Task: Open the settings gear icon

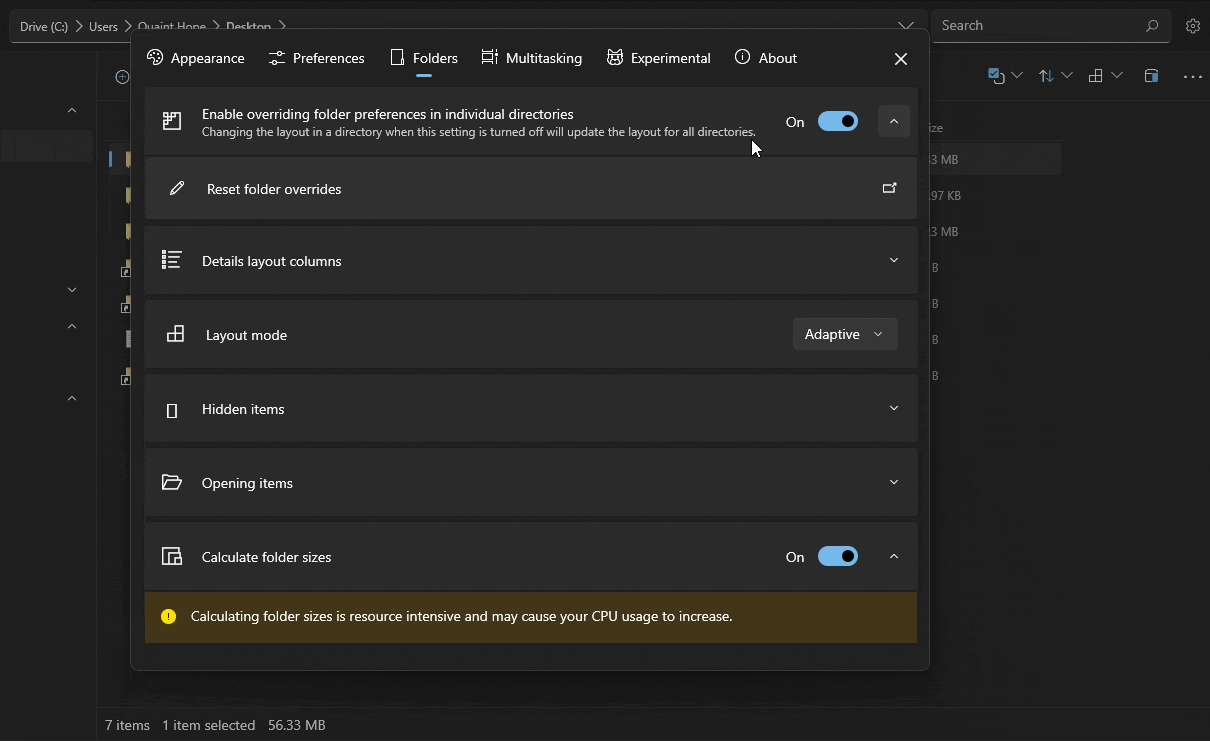Action: point(1193,25)
